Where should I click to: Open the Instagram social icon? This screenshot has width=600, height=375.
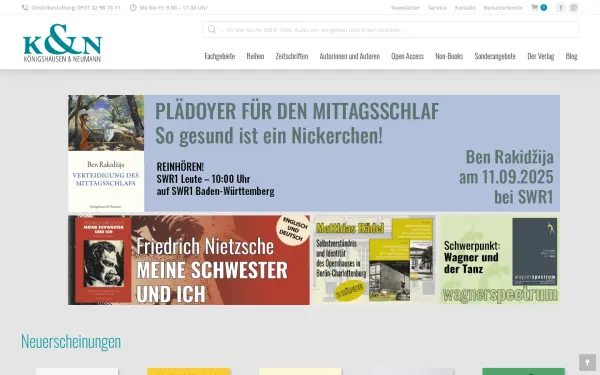pos(574,8)
